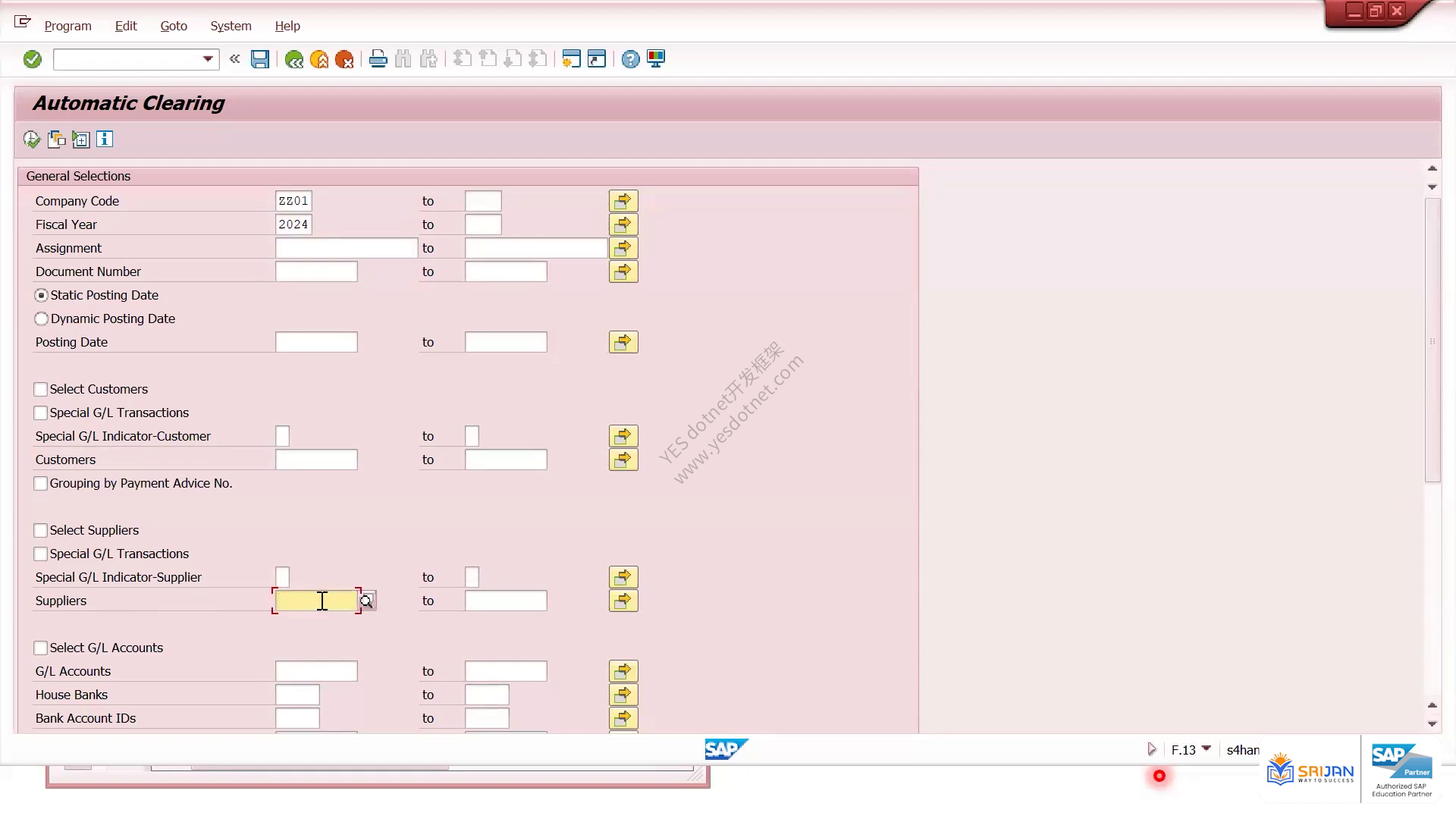
Task: Open the Goto menu
Action: [174, 26]
